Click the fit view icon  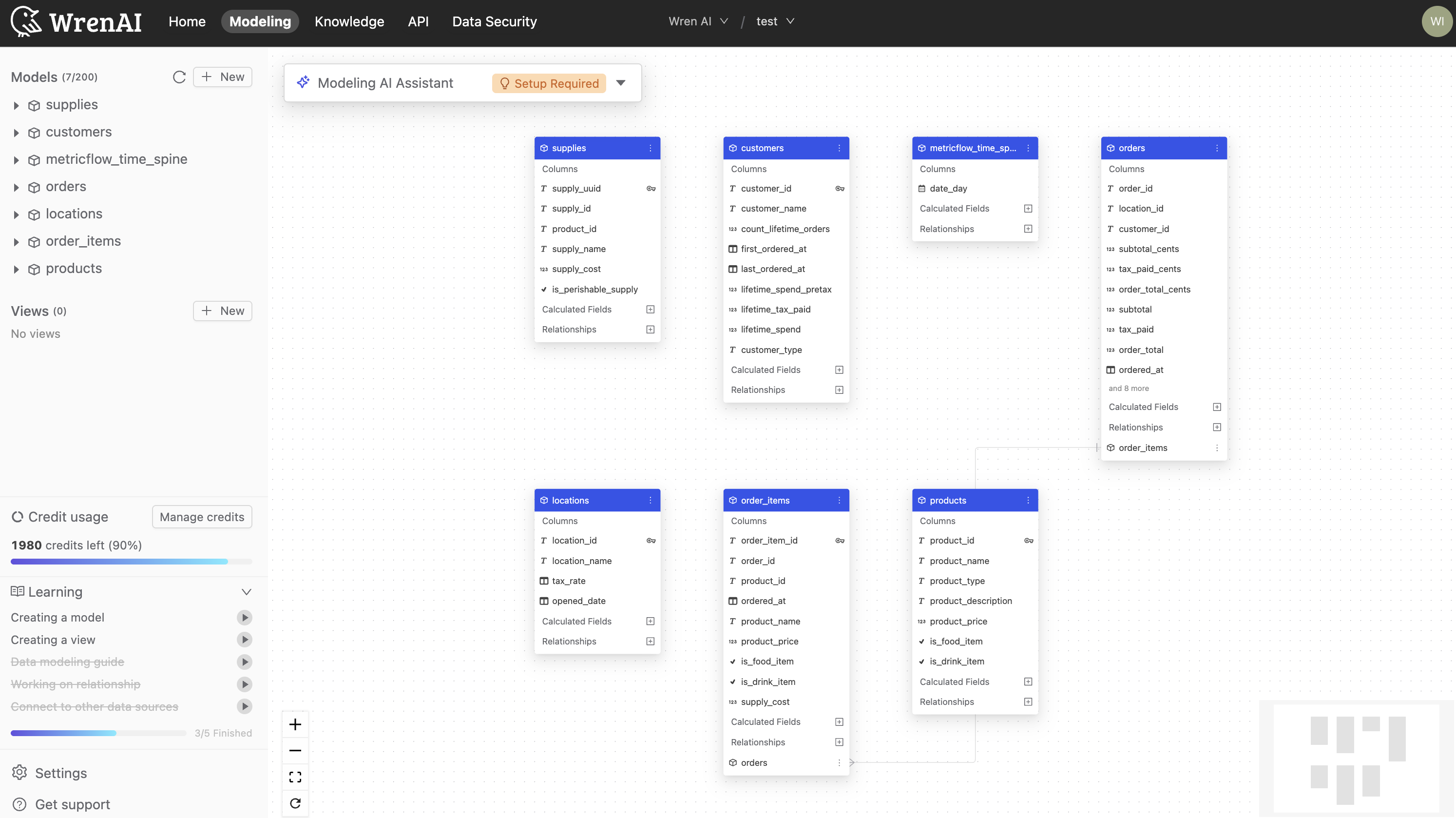click(x=295, y=777)
